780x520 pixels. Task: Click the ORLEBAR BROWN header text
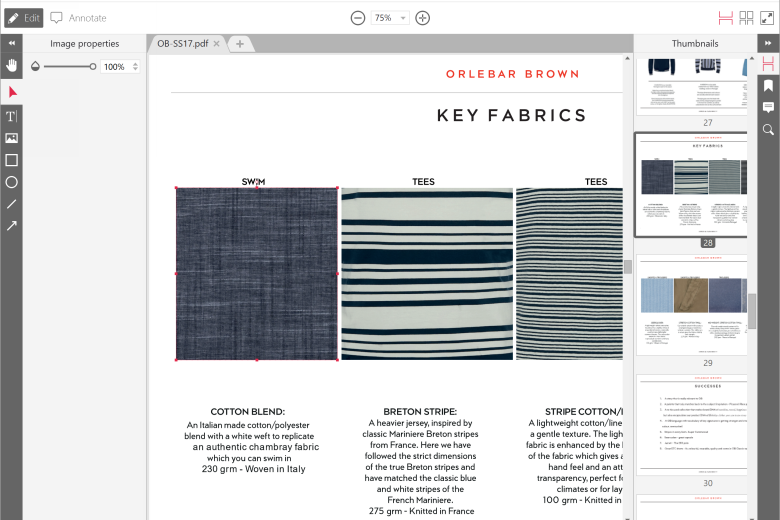click(513, 74)
